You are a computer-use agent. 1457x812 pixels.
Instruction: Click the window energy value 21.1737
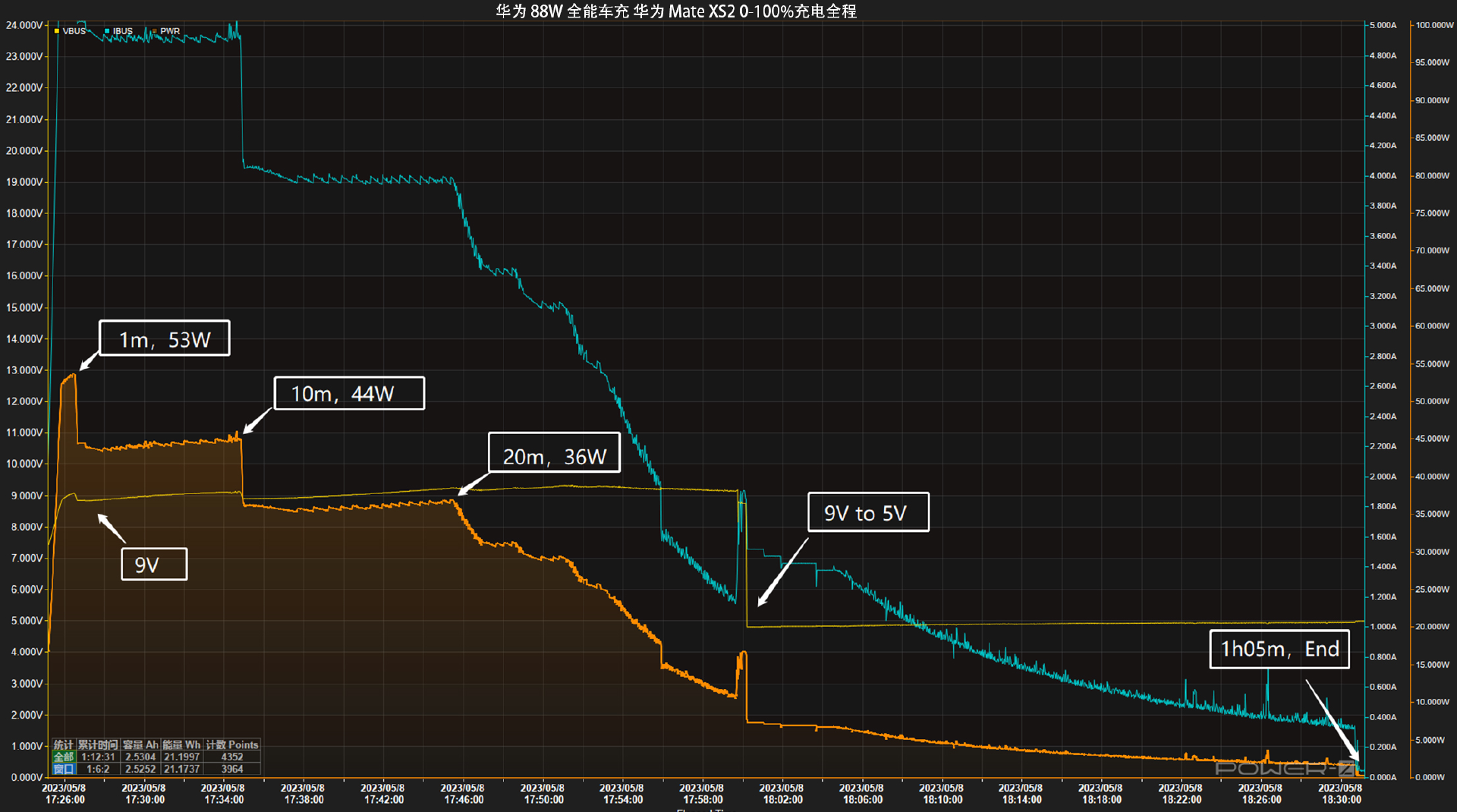tap(182, 769)
